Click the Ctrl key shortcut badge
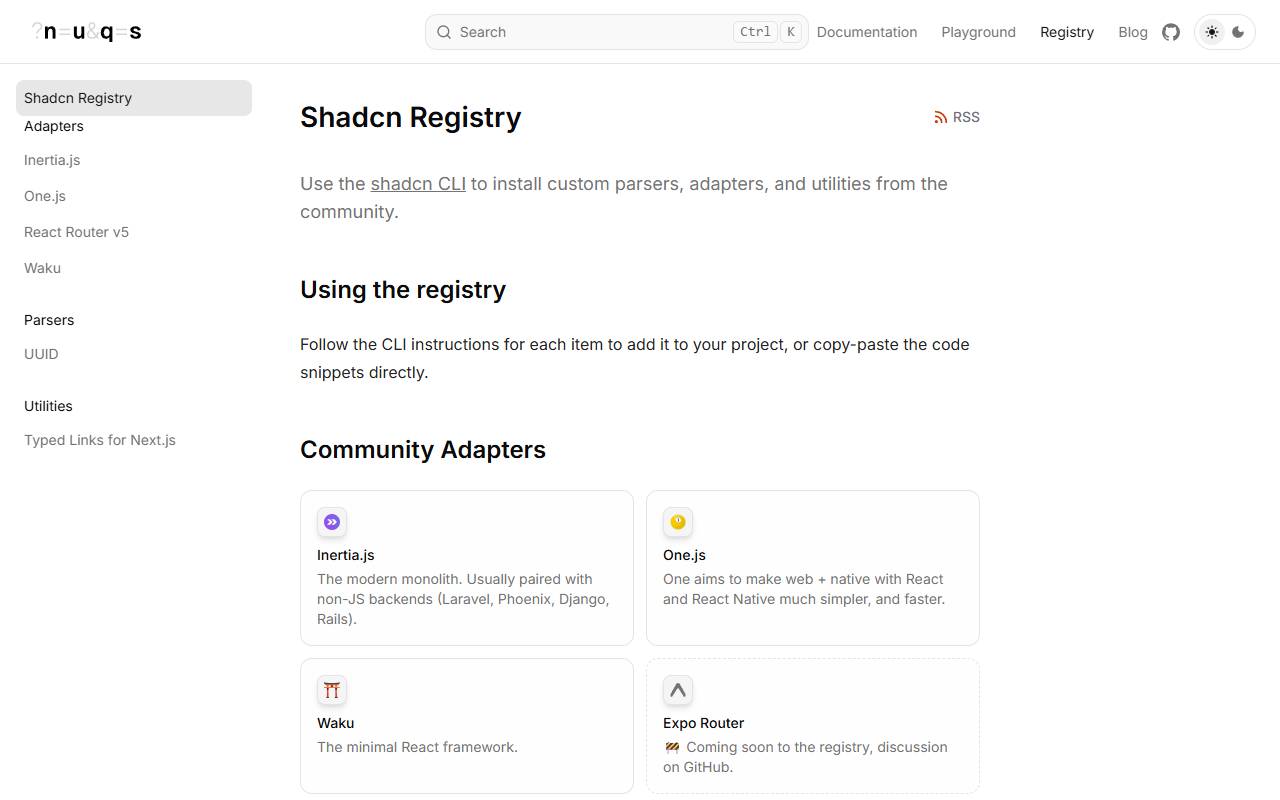Screen dimensions: 1280x800 coord(755,32)
